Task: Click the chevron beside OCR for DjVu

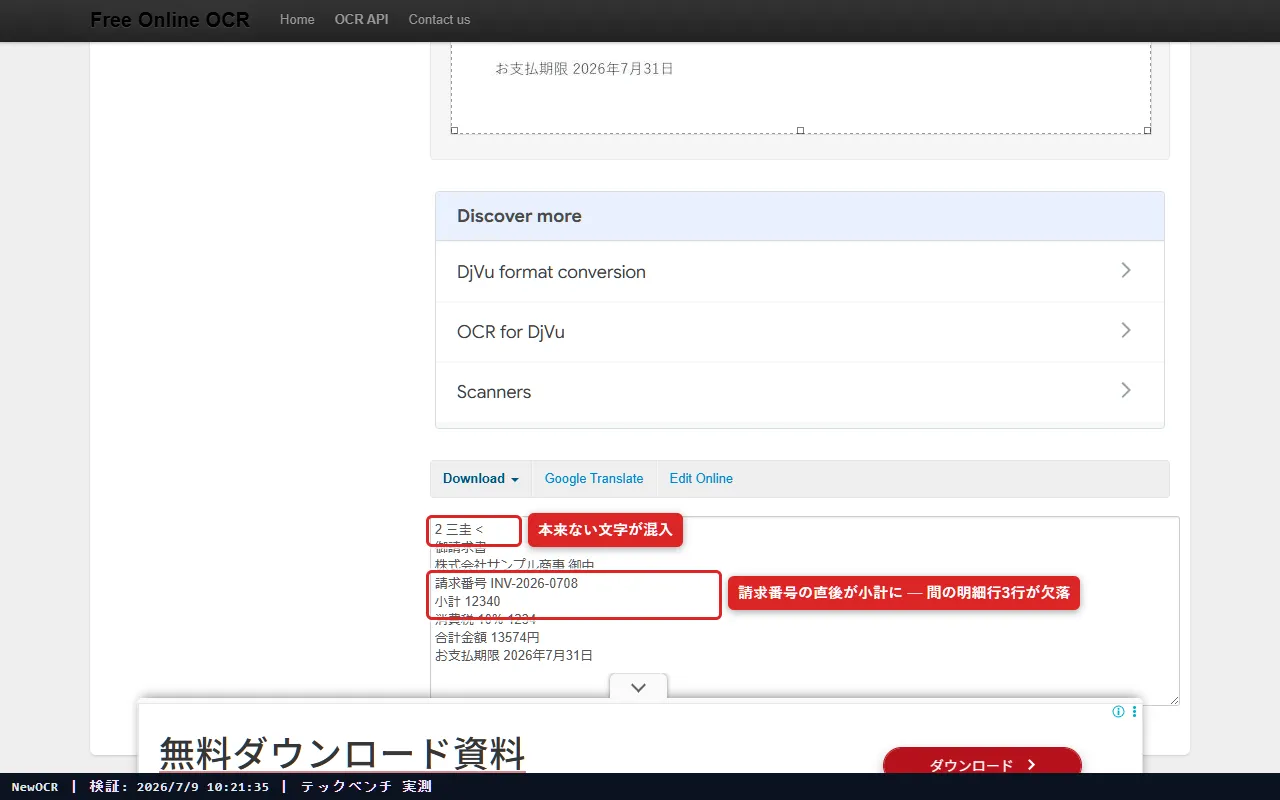Action: 1126,330
